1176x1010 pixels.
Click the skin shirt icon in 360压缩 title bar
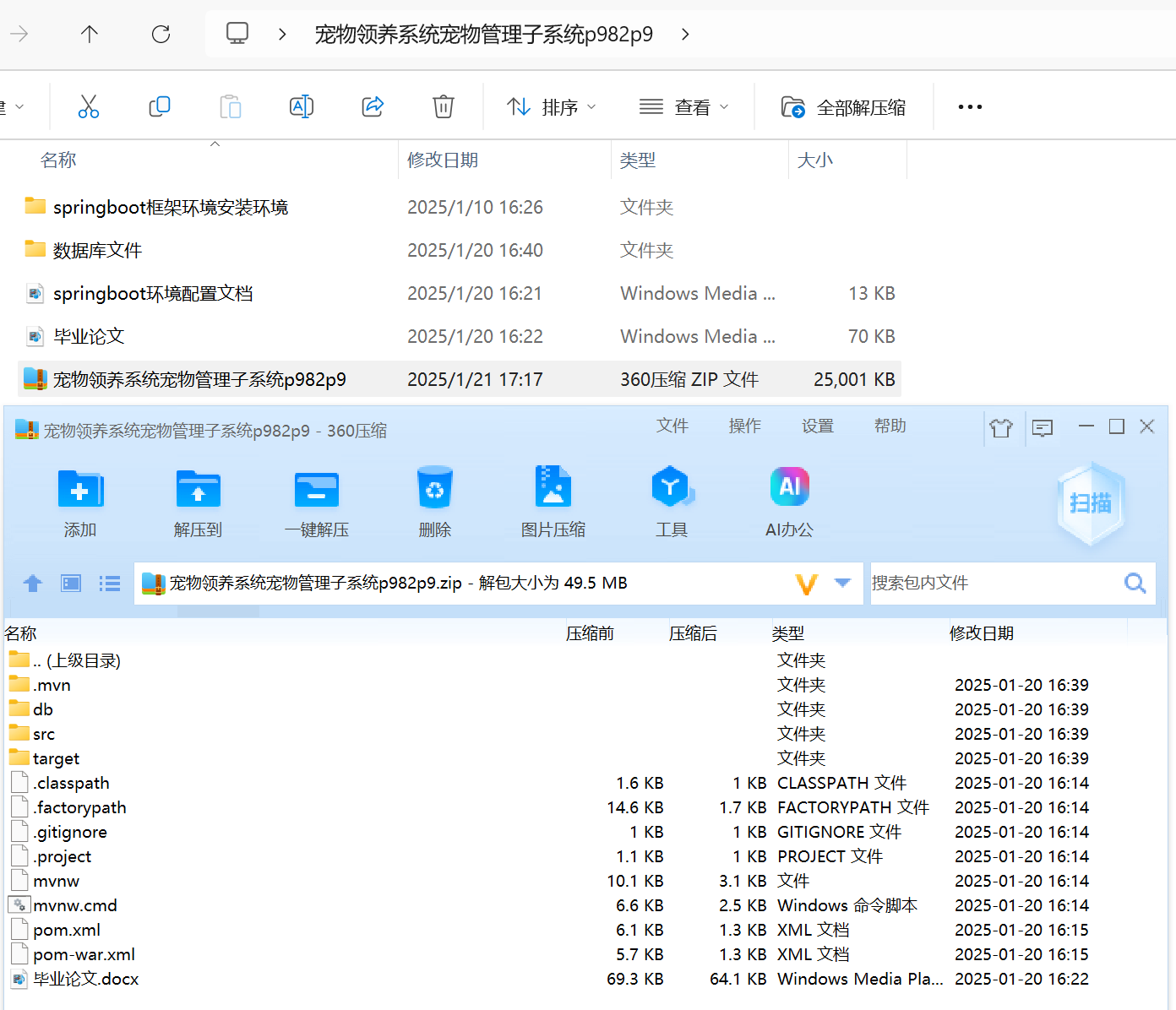tap(1001, 427)
